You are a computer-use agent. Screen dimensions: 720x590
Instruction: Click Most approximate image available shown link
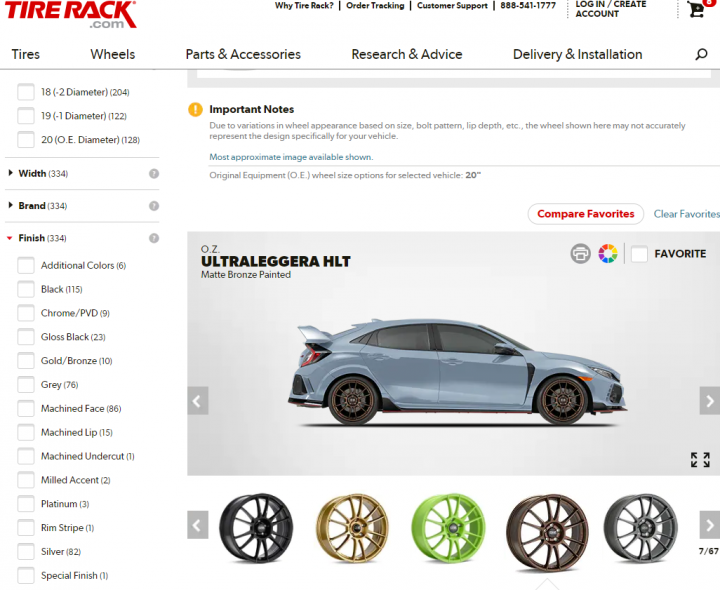click(x=291, y=157)
